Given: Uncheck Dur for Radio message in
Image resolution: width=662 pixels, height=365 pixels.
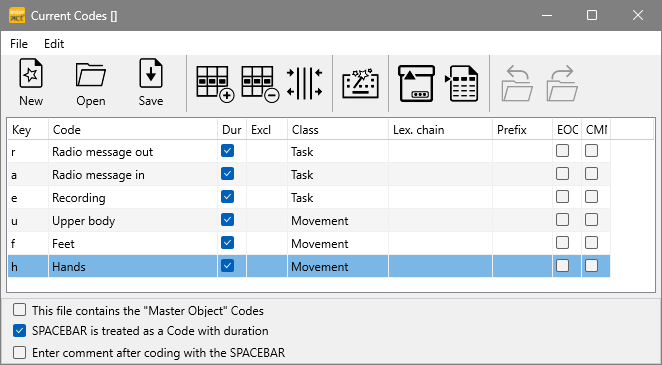Looking at the screenshot, I should click(x=228, y=174).
